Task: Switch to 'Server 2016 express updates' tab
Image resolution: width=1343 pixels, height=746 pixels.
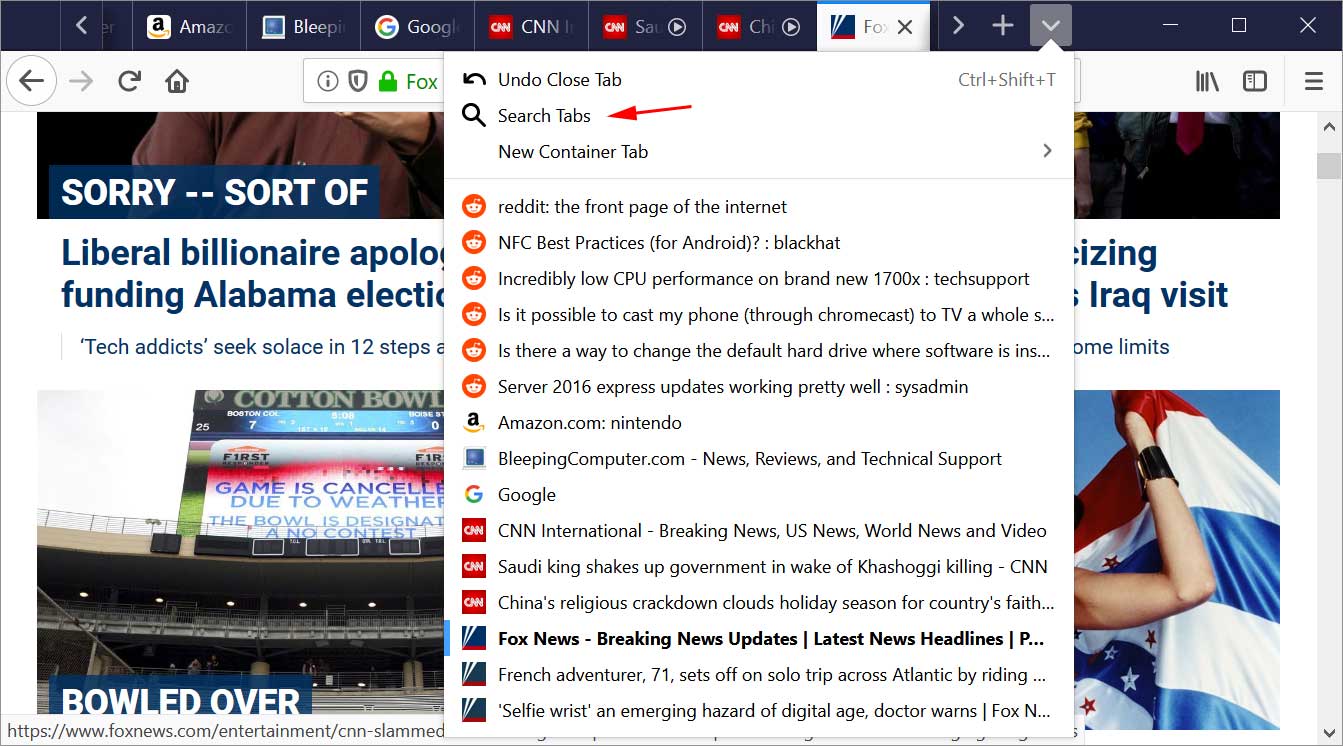Action: [x=759, y=387]
